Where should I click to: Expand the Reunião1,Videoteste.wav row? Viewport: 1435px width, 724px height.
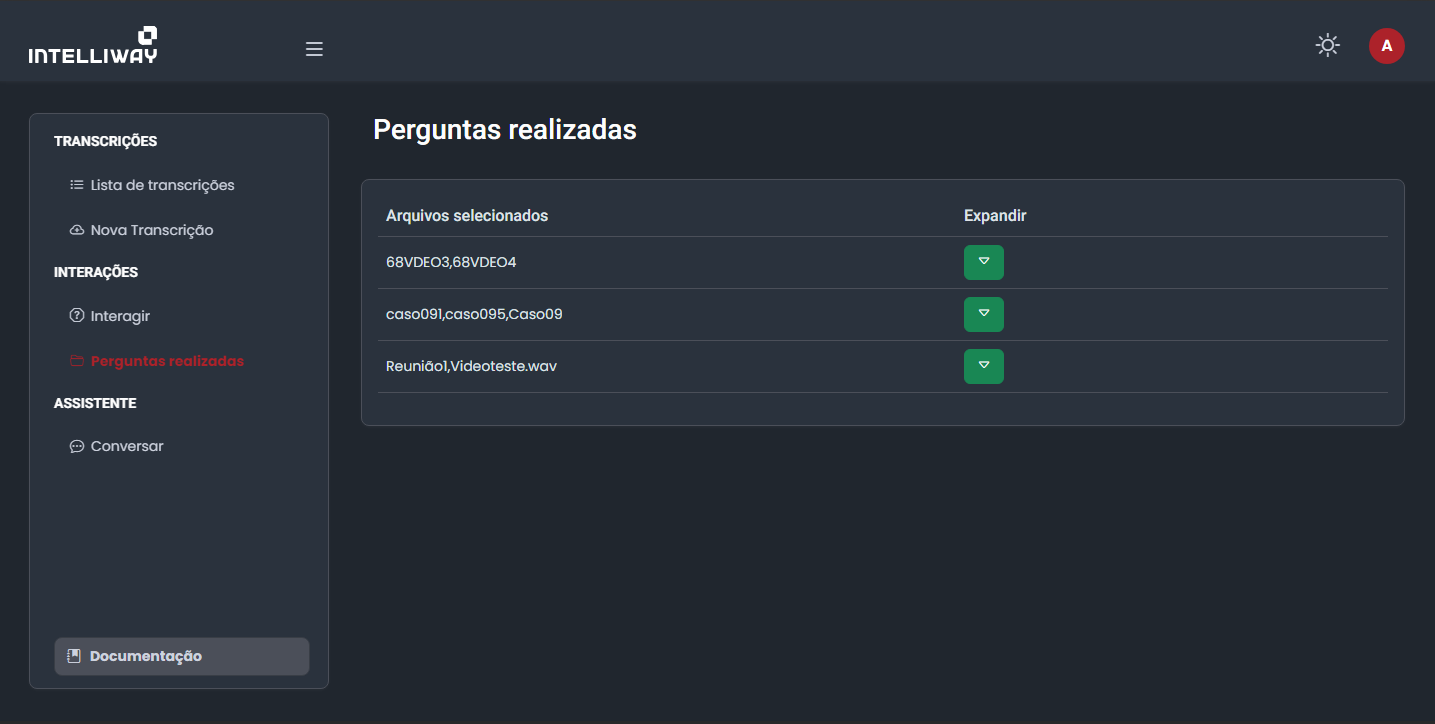coord(983,366)
